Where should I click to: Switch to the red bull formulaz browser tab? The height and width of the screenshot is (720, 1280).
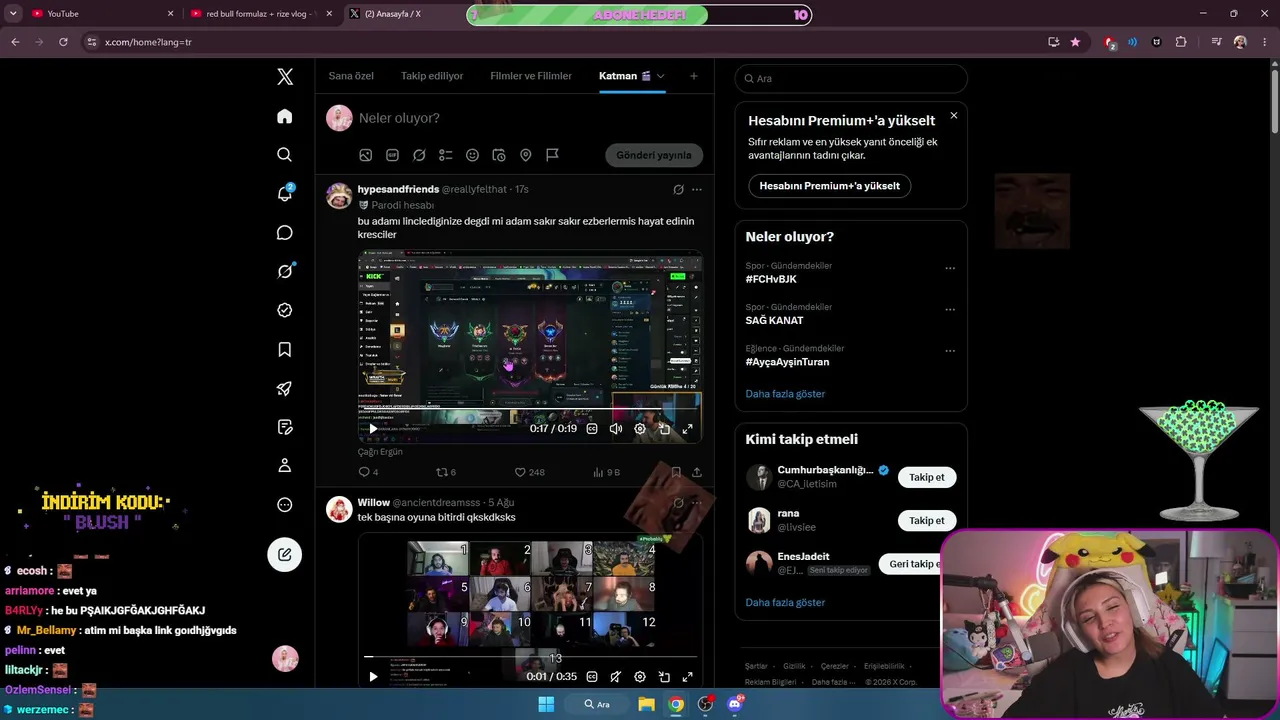click(260, 14)
